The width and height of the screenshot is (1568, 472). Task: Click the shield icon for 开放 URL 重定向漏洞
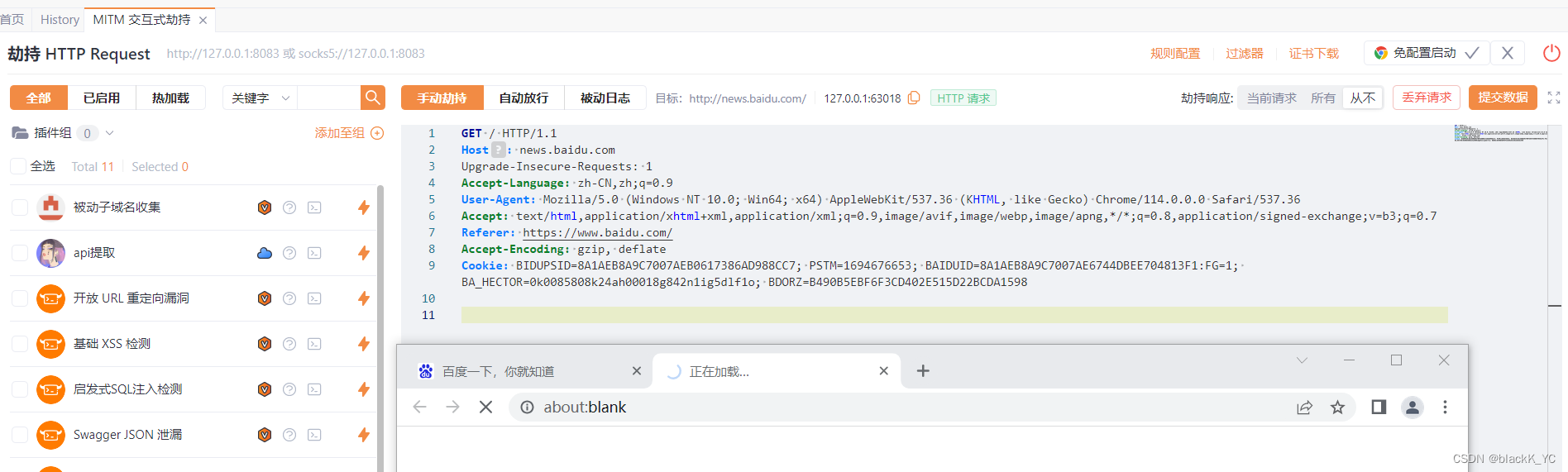(x=265, y=298)
